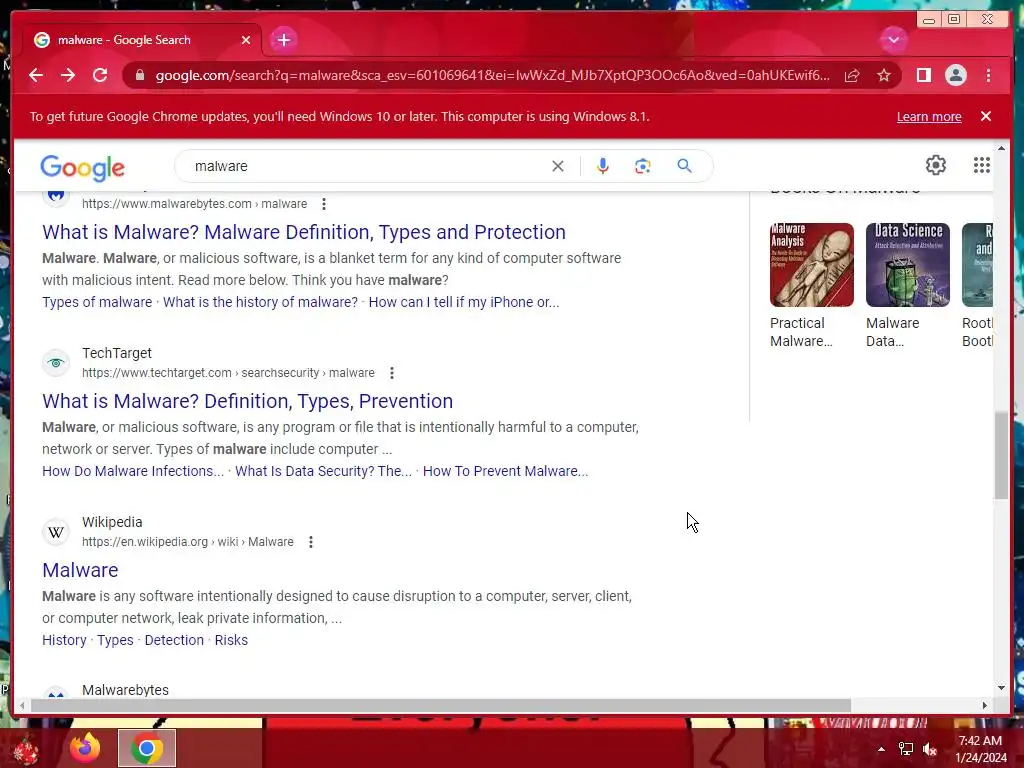This screenshot has width=1024, height=768.
Task: Open What Is Data Security? sitelink
Action: 323,471
